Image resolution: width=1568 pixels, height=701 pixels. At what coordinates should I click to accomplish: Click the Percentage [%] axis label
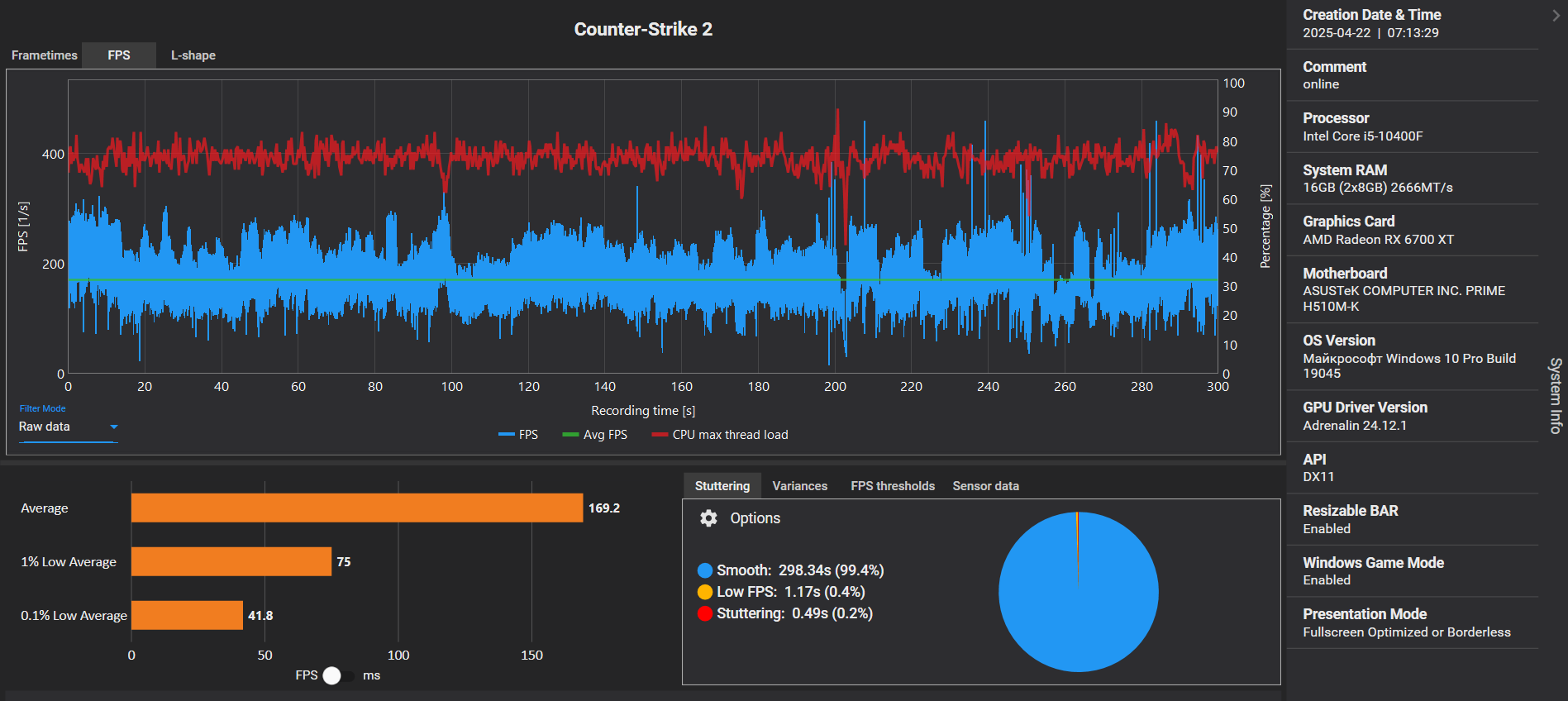[1265, 227]
